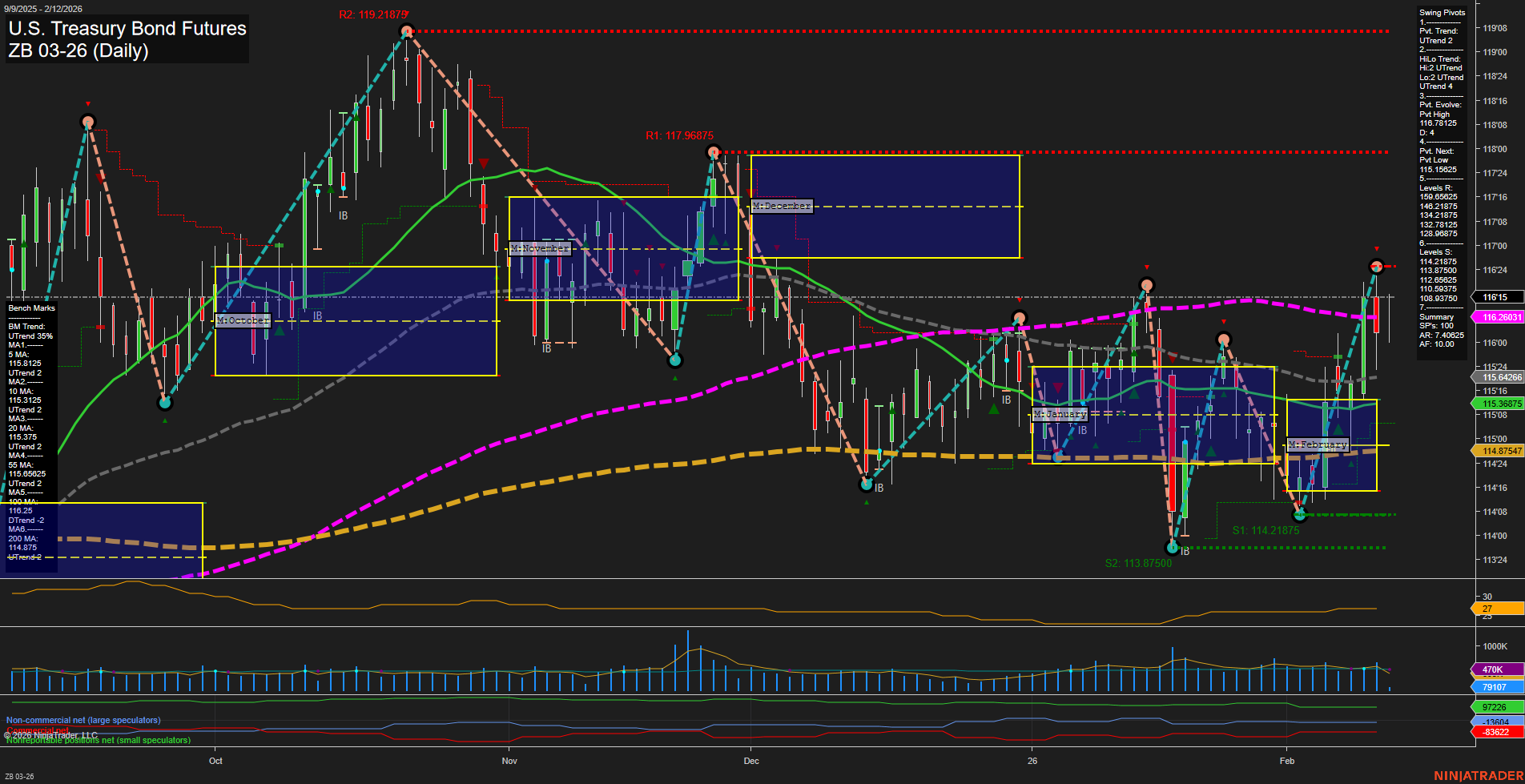Click the R1: 117.96875 pivot label
The height and width of the screenshot is (784, 1525).
(679, 135)
